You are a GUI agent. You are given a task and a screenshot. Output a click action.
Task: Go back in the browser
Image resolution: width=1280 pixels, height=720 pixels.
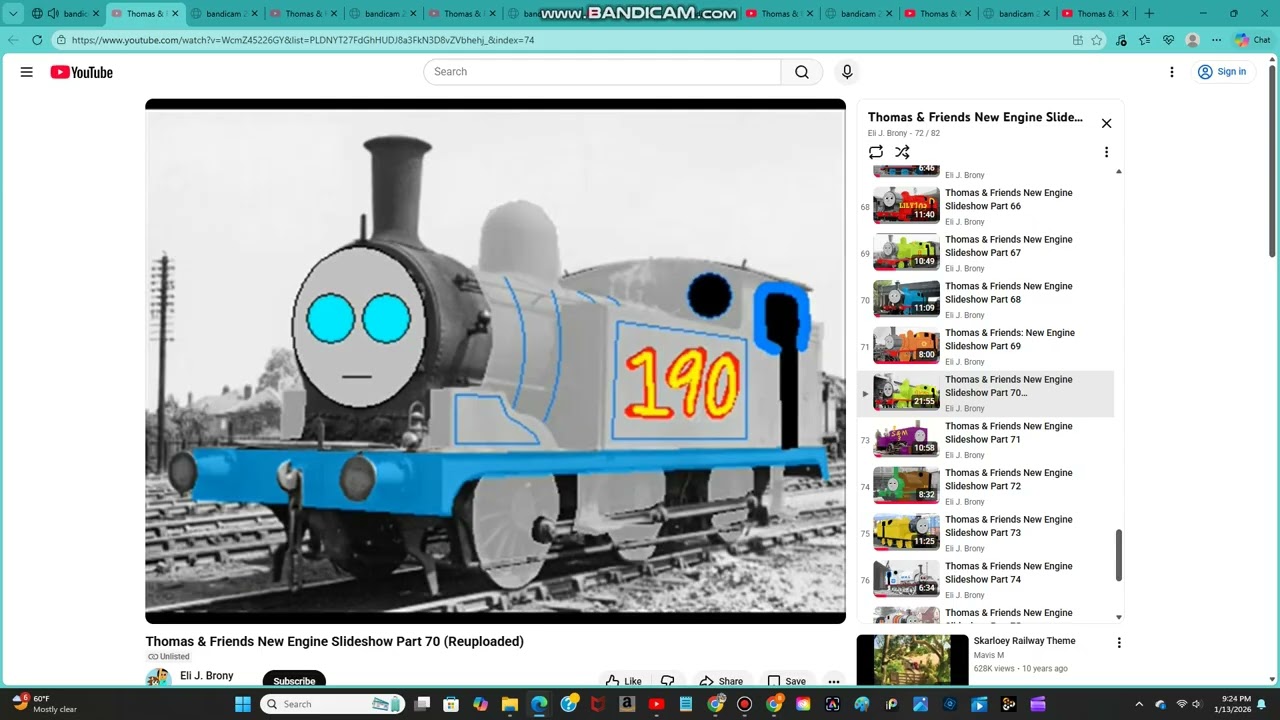(13, 40)
